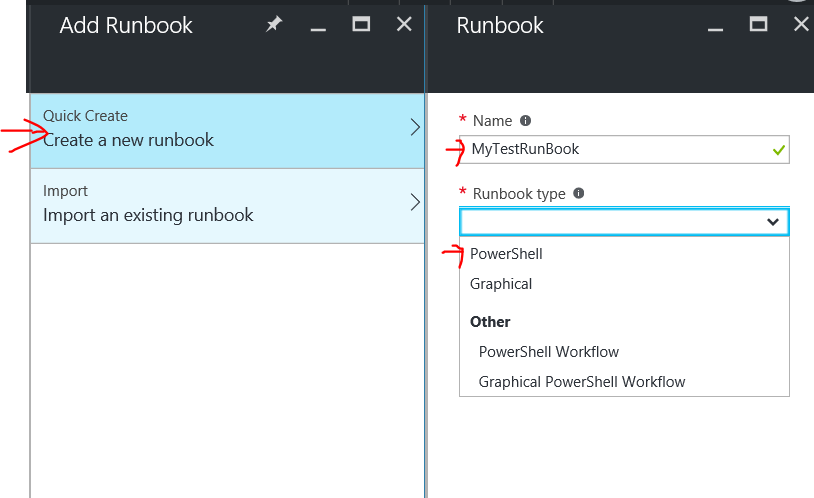Expand chevron on Quick Create row
The width and height of the screenshot is (814, 498).
[x=415, y=127]
